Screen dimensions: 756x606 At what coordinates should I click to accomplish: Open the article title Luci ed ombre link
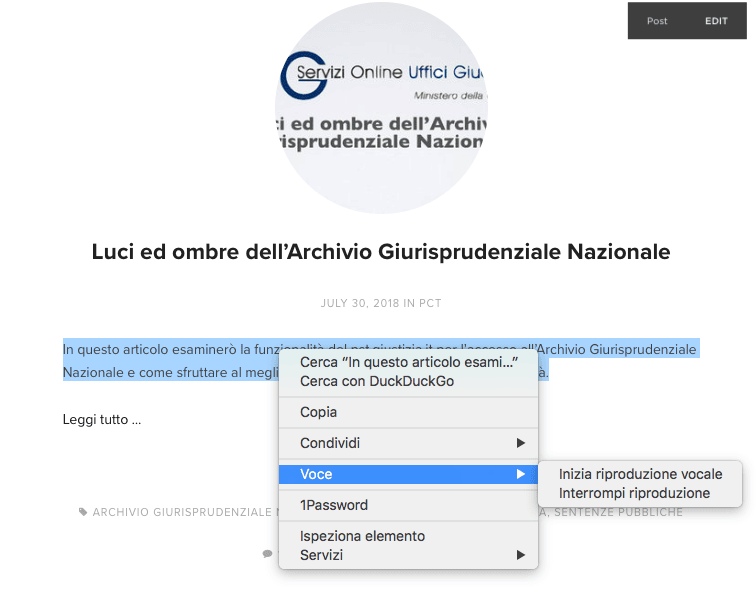381,252
